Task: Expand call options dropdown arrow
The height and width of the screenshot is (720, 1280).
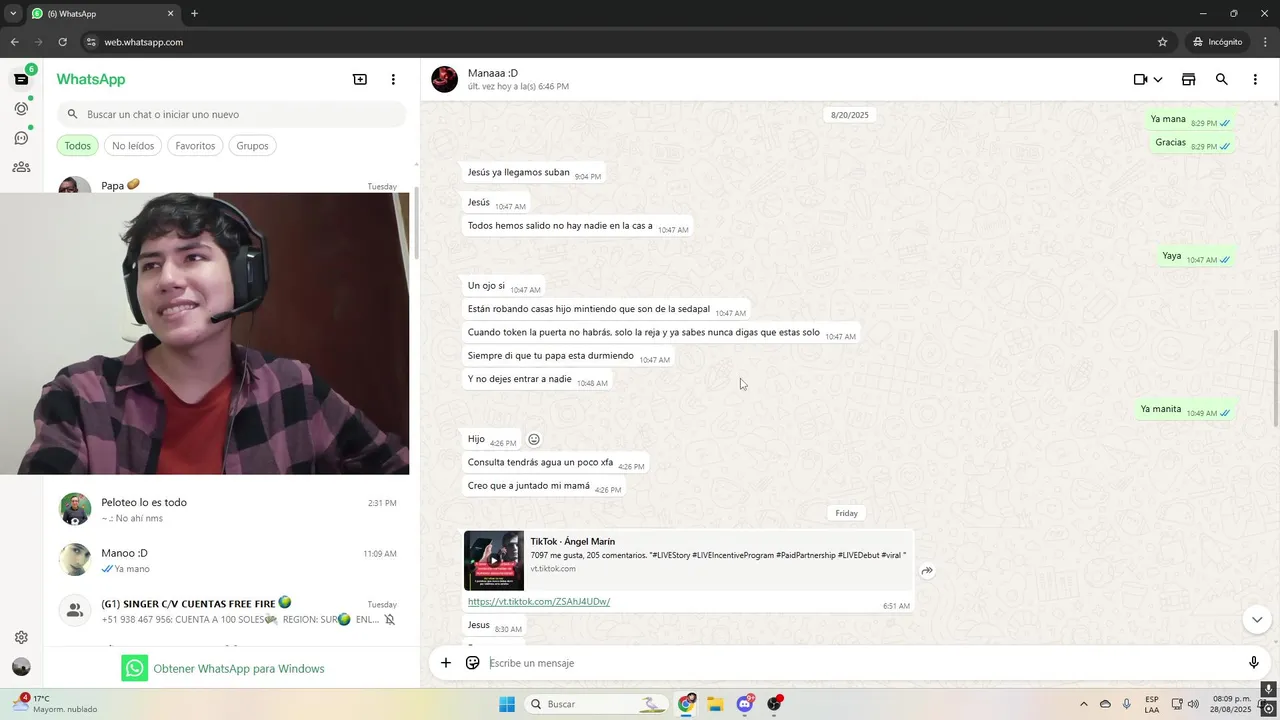Action: 1158,79
